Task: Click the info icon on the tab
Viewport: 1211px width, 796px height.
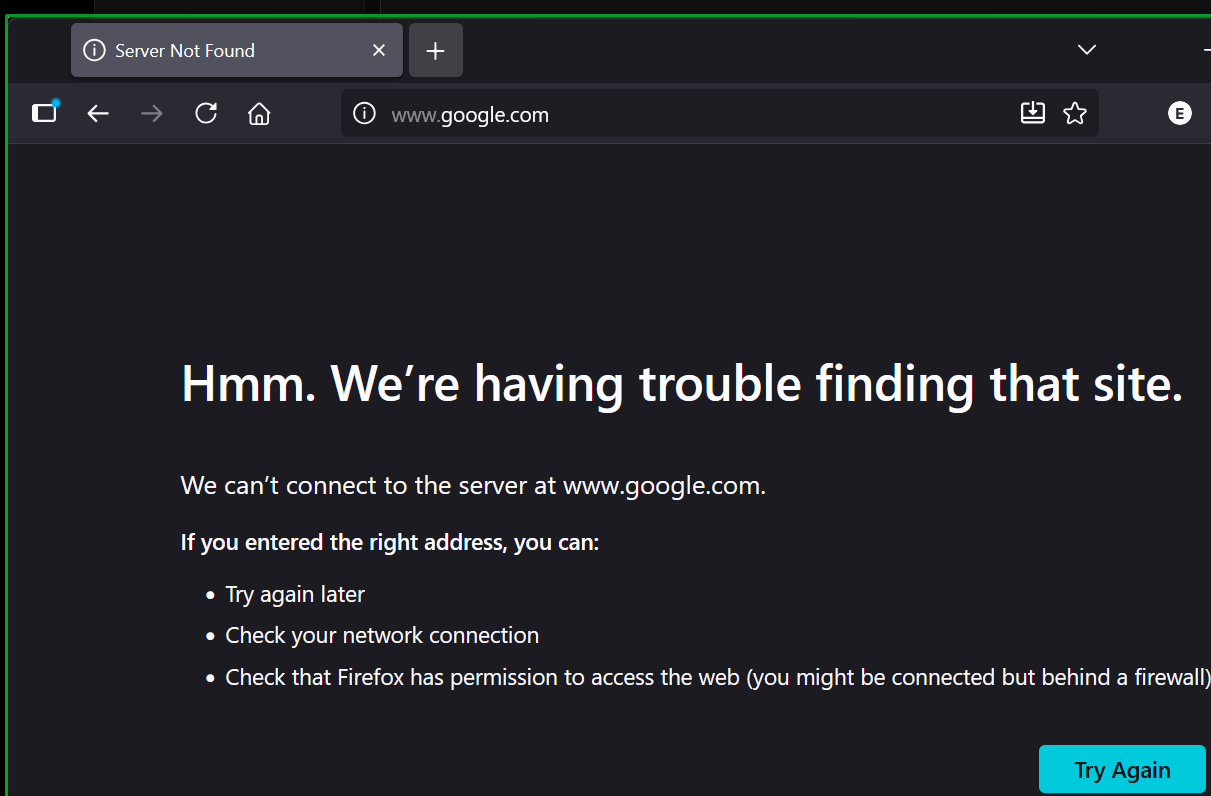Action: coord(94,50)
